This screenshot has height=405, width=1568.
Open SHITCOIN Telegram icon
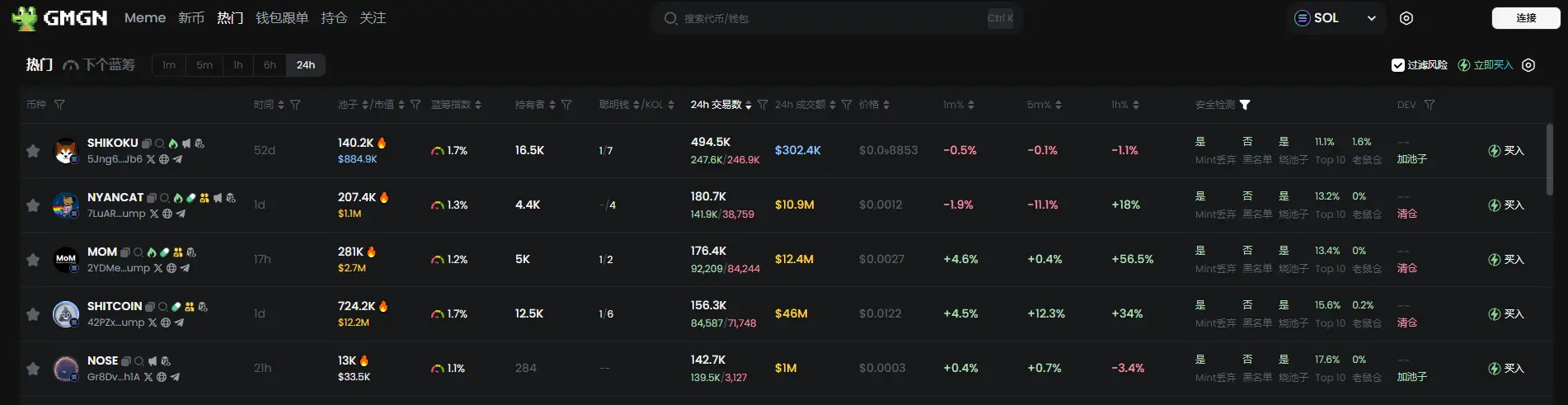click(179, 323)
